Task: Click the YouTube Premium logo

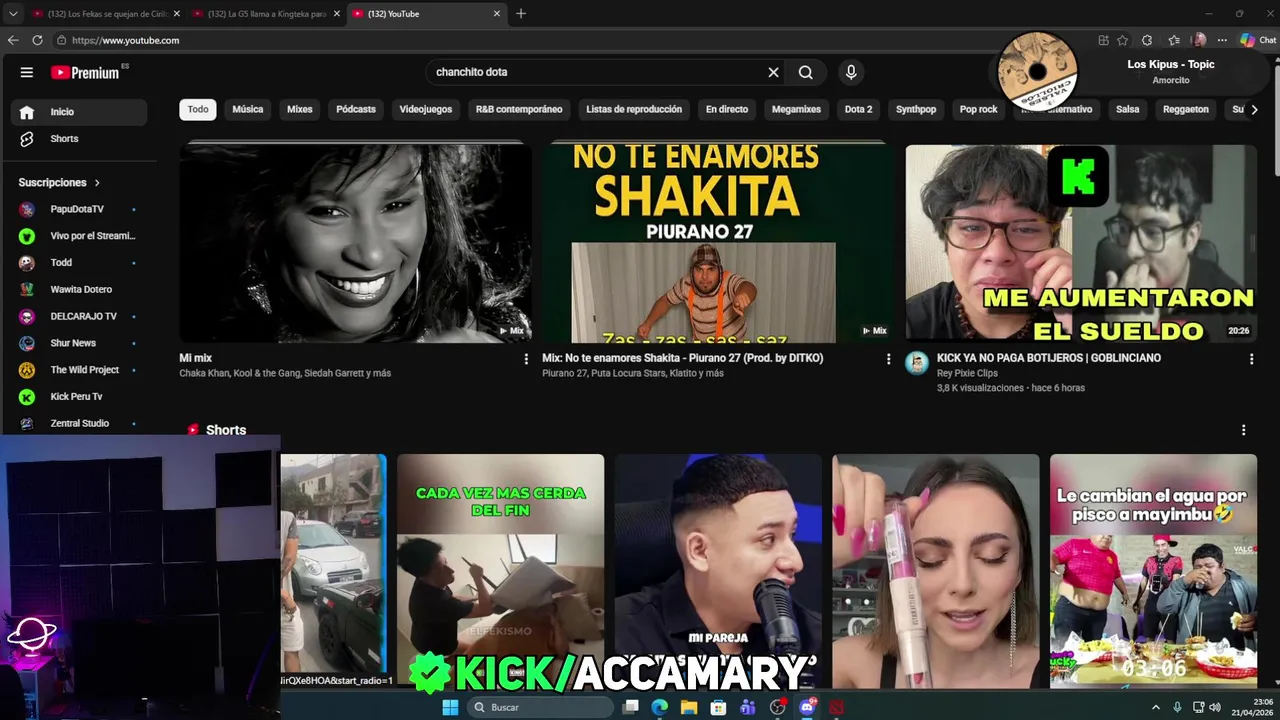Action: (85, 72)
